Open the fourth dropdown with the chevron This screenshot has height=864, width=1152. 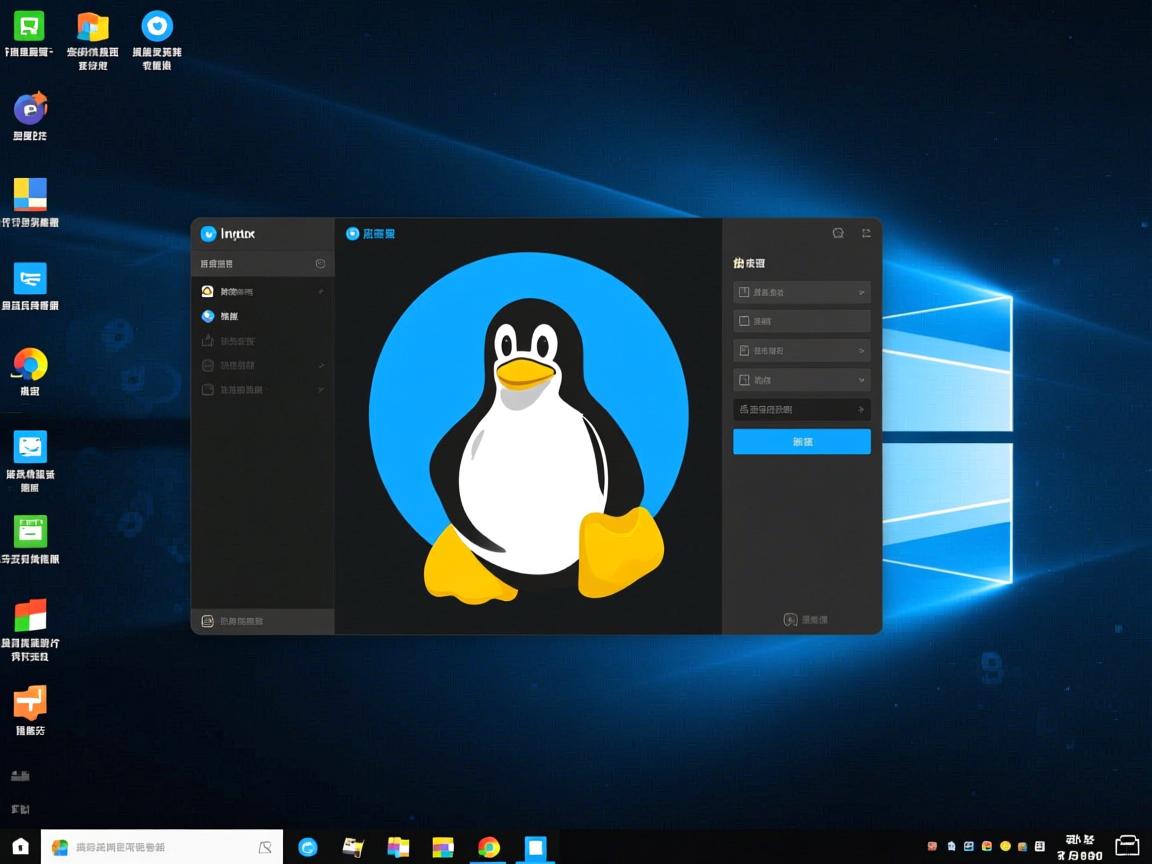[x=801, y=379]
